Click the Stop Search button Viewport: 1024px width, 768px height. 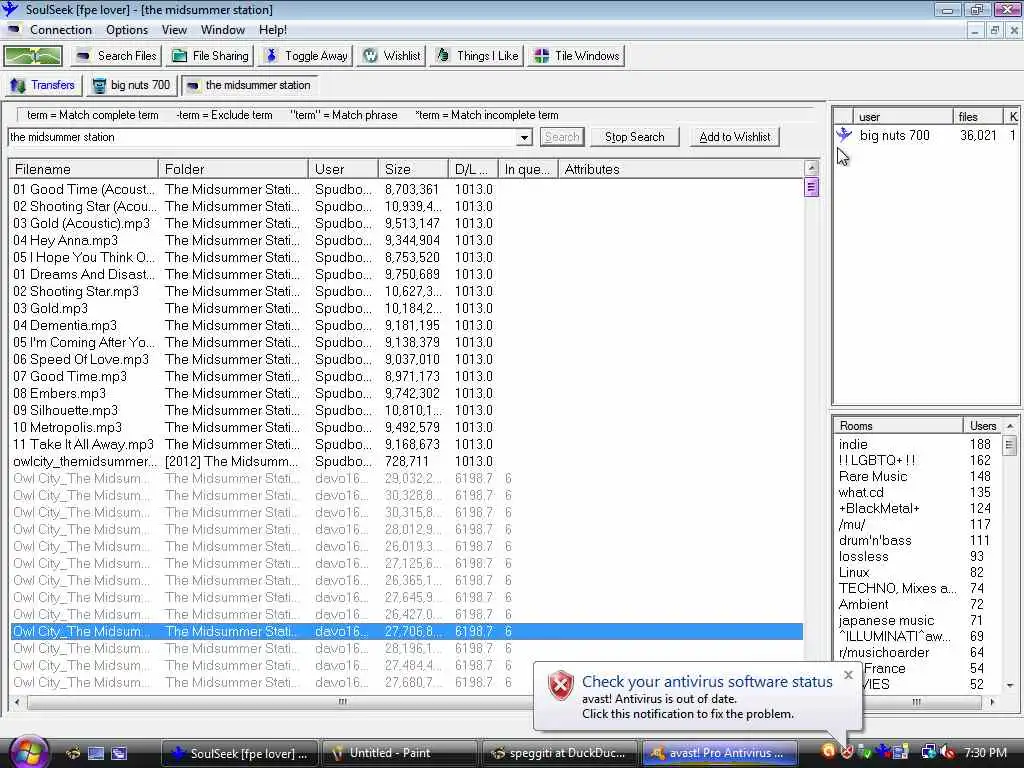pyautogui.click(x=634, y=137)
